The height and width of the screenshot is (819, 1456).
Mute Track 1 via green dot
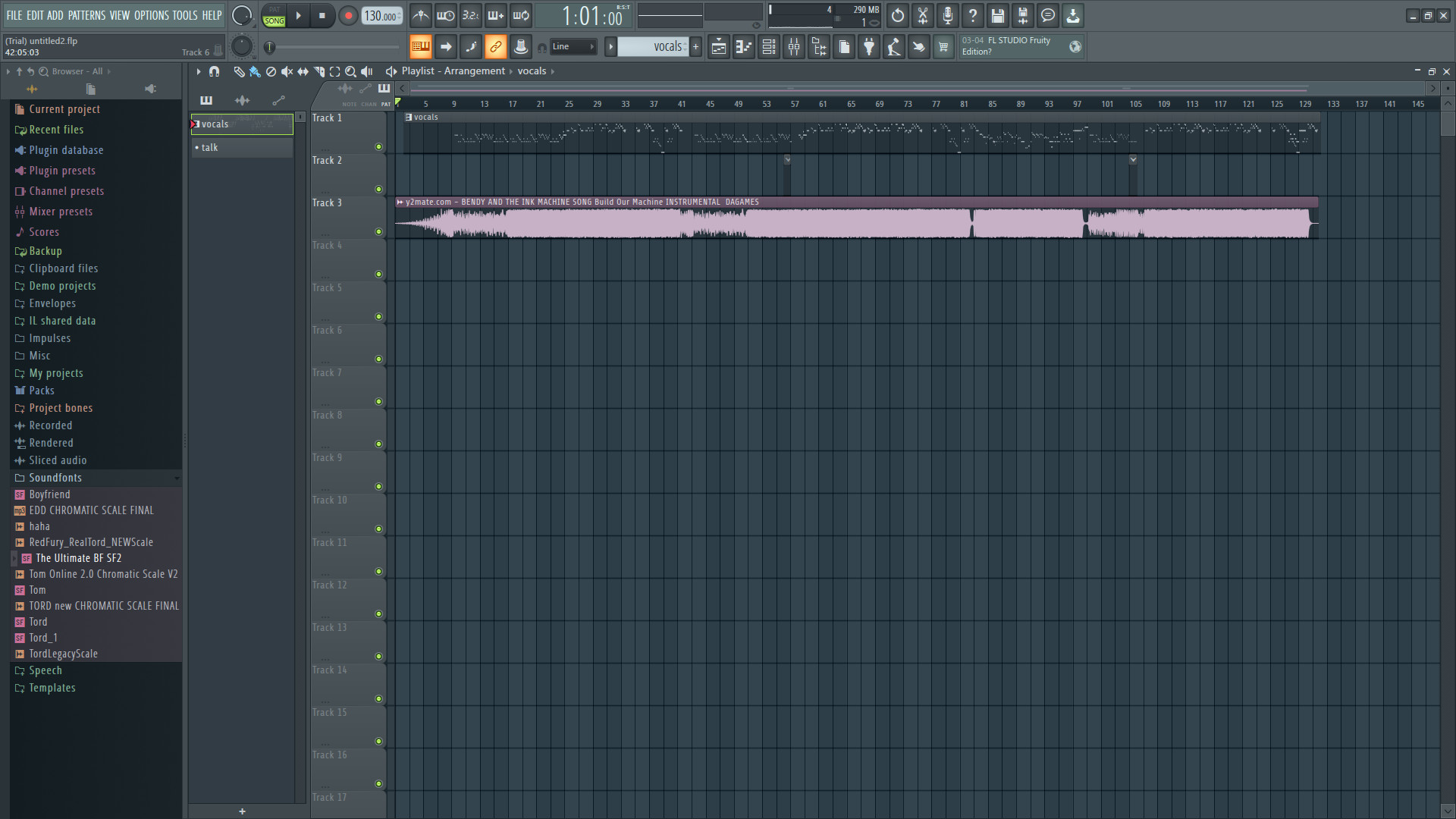click(378, 147)
